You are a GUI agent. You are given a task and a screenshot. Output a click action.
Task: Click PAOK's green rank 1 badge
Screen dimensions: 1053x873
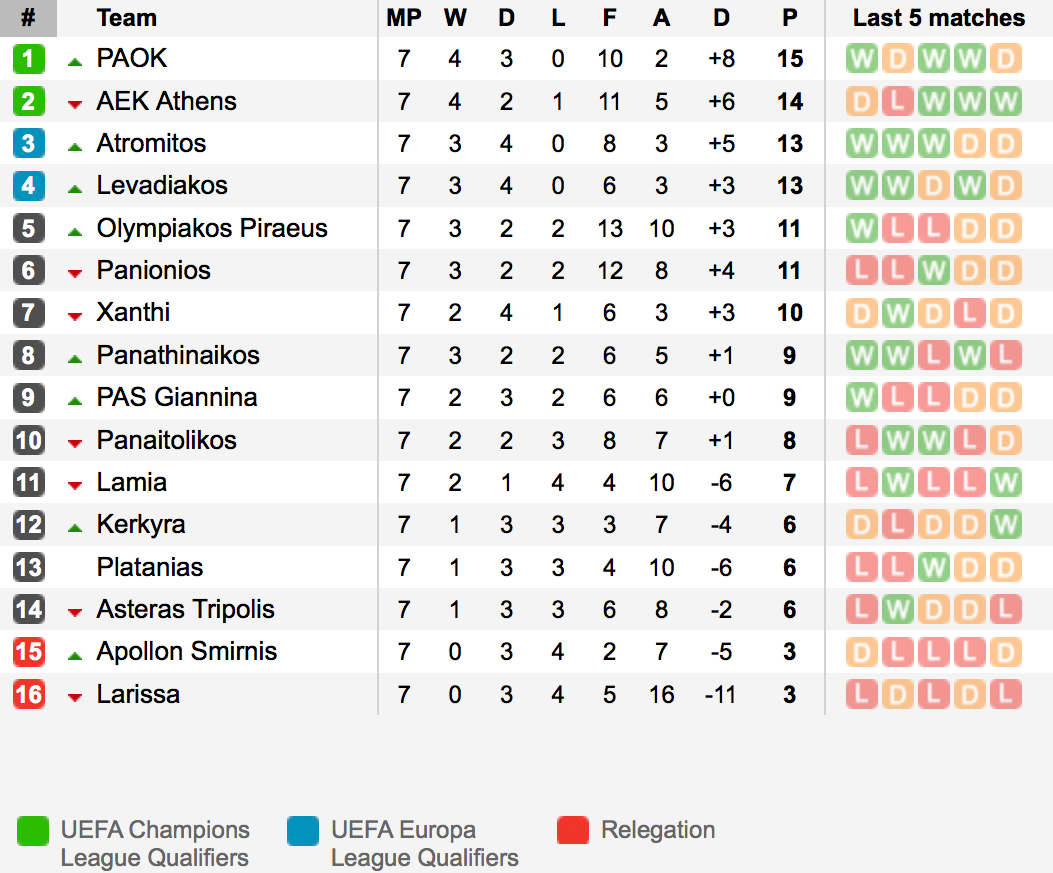point(29,59)
